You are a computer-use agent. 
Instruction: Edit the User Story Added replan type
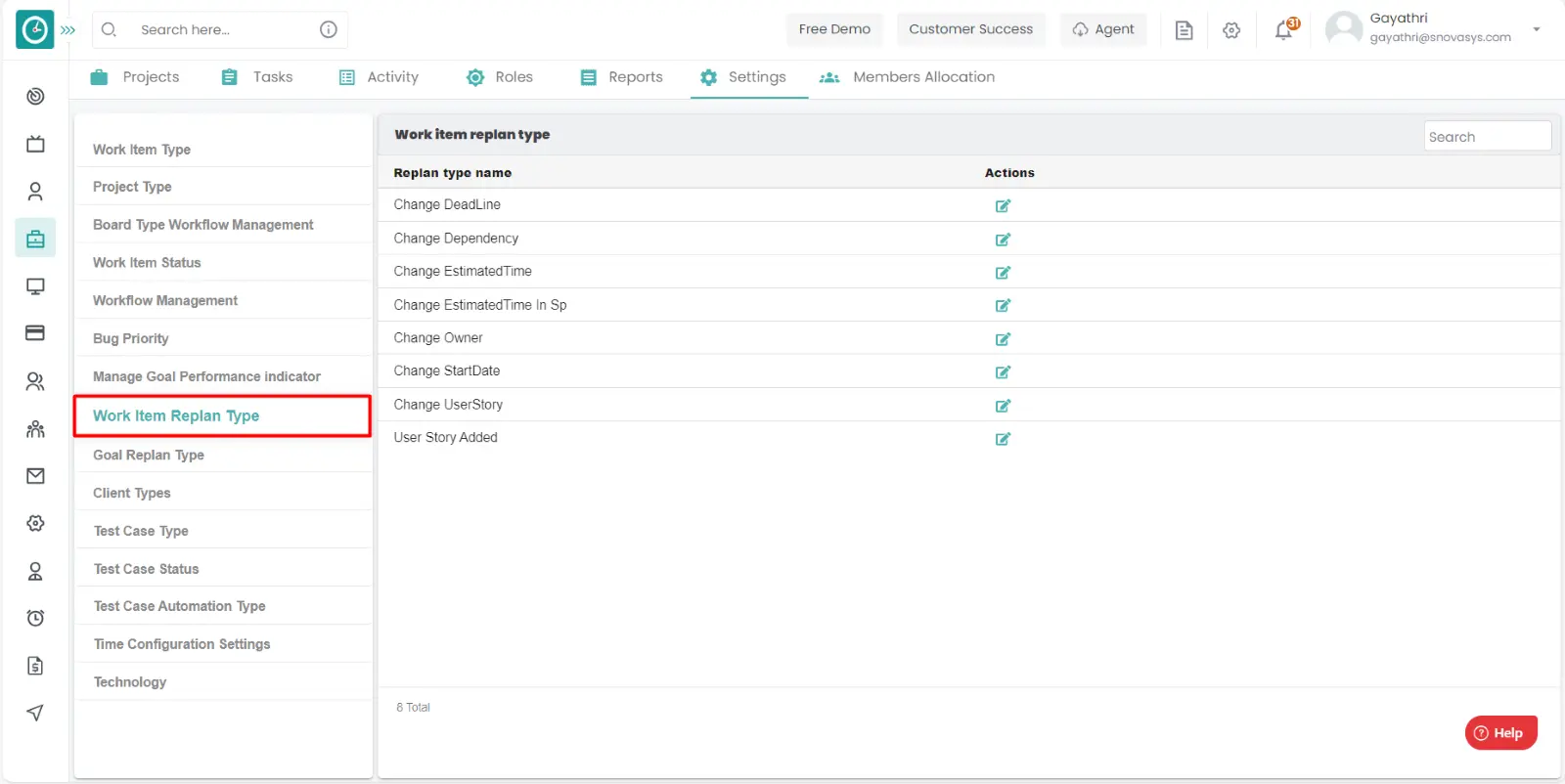click(1003, 439)
